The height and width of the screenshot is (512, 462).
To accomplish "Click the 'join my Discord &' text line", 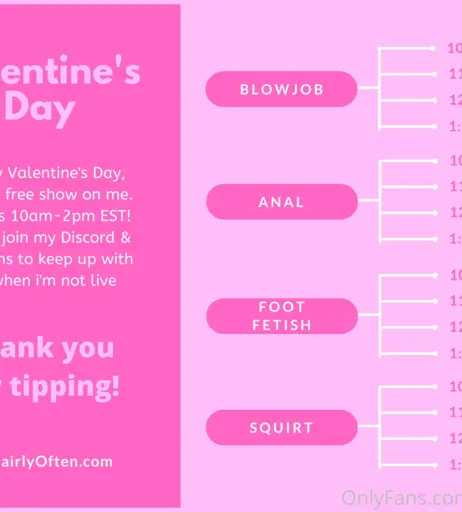I will [66, 238].
